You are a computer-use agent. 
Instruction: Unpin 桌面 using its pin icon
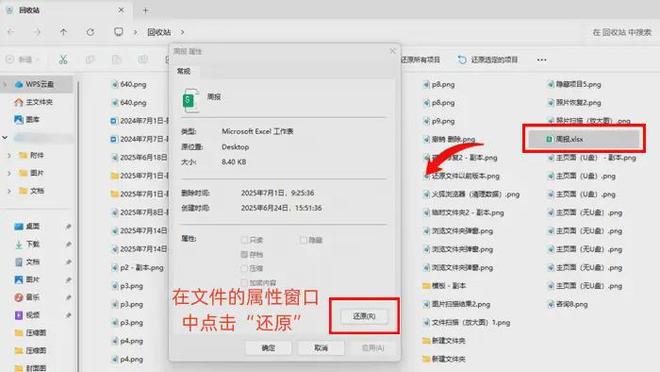coord(68,226)
